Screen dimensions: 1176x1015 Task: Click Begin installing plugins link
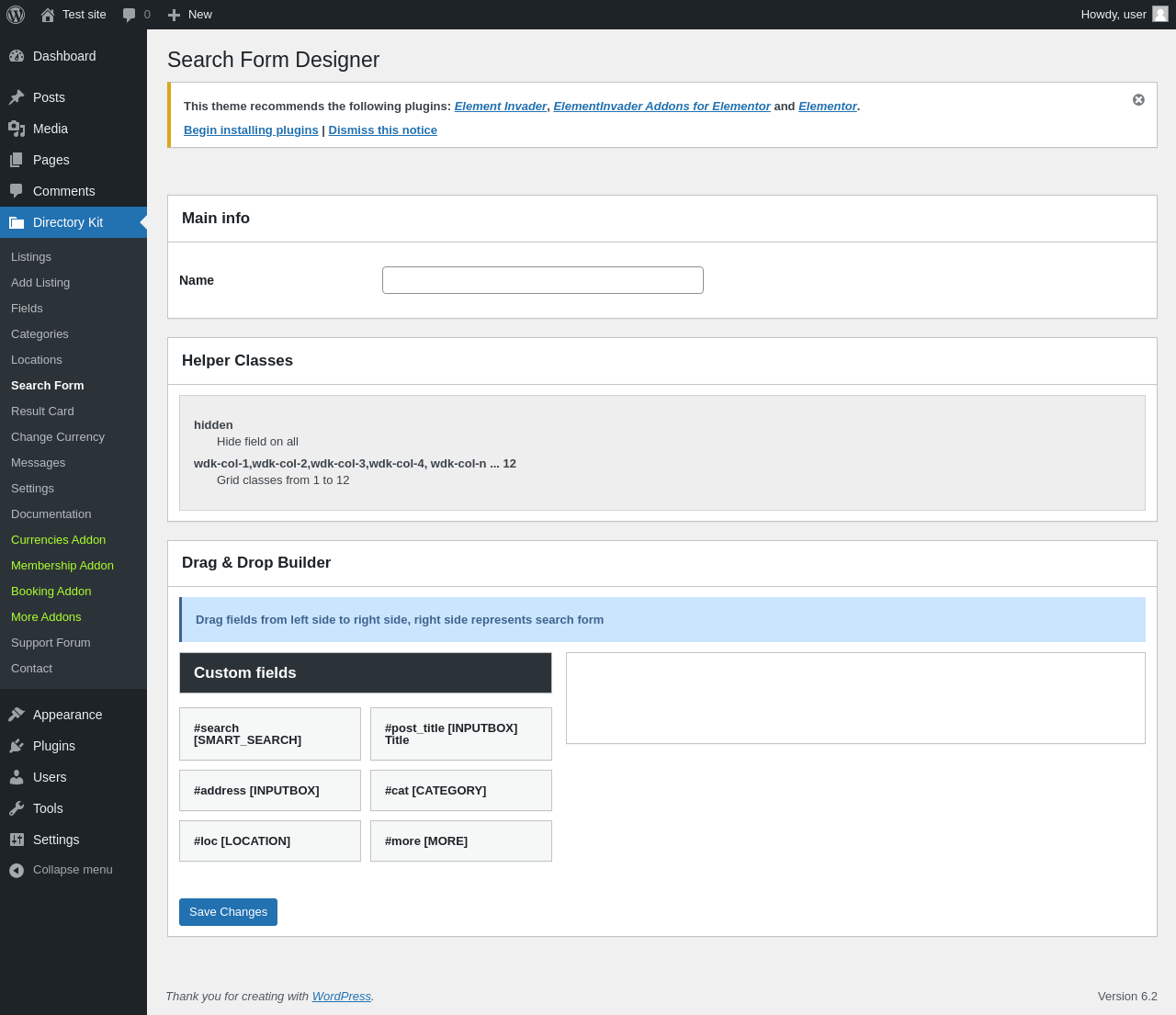251,130
